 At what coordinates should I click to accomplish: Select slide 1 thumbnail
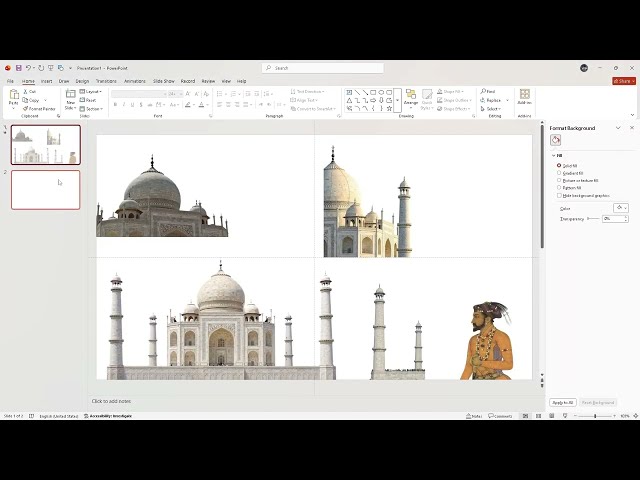(46, 145)
